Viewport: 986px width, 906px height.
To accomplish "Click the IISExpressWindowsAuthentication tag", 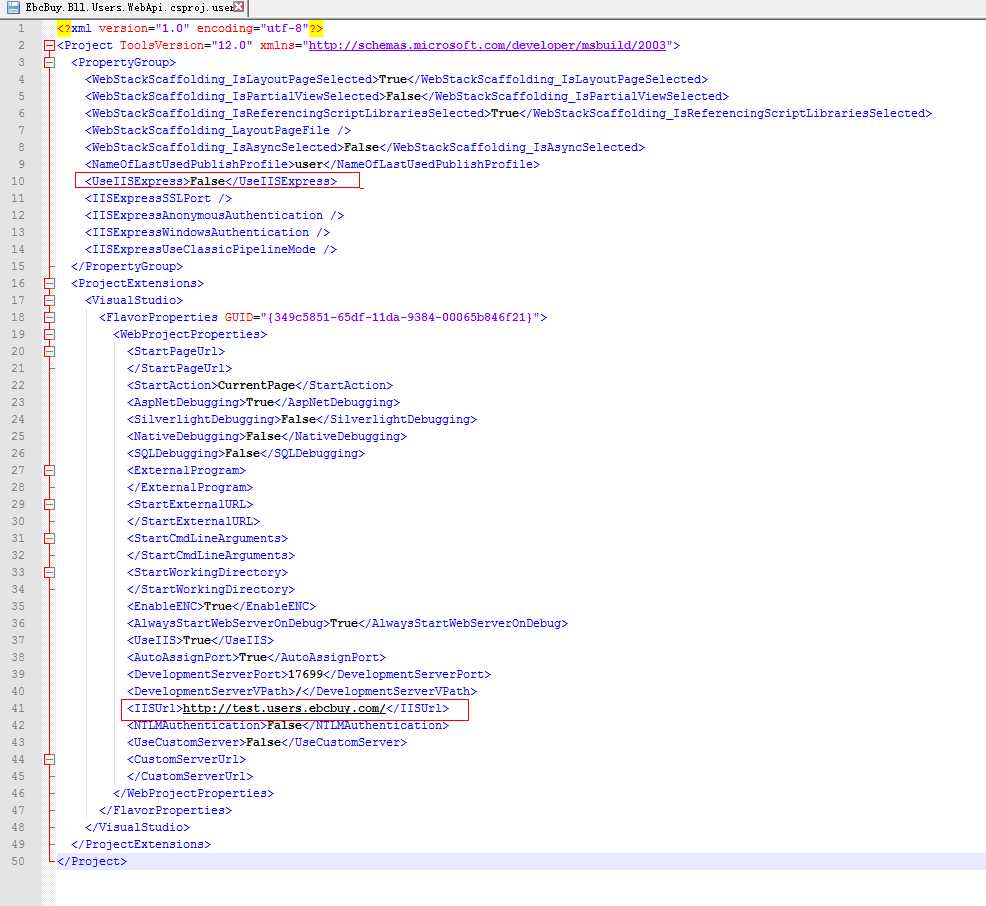I will 208,232.
